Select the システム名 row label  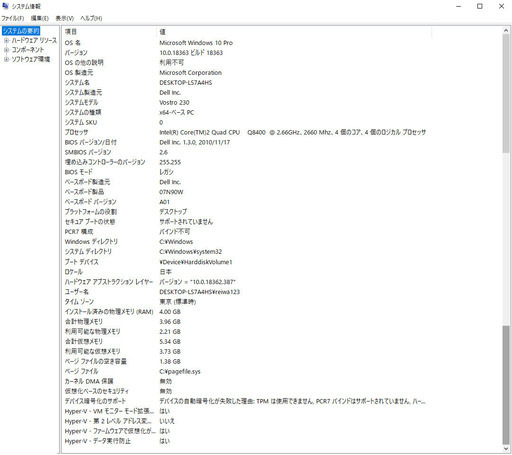click(77, 82)
